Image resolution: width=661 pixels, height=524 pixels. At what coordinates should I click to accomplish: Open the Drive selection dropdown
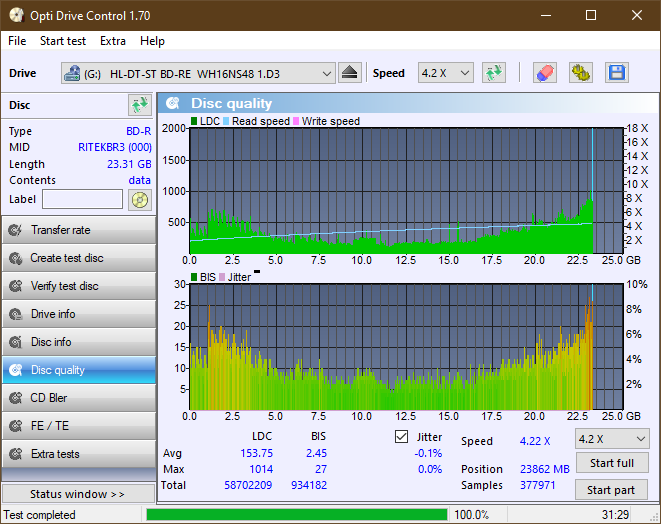pyautogui.click(x=198, y=73)
